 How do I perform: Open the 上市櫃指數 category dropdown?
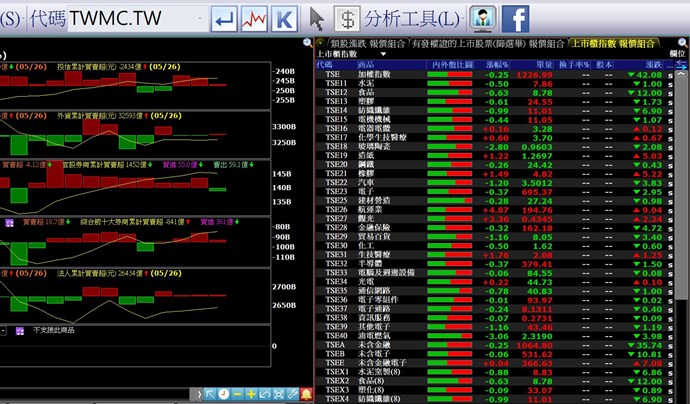383,54
